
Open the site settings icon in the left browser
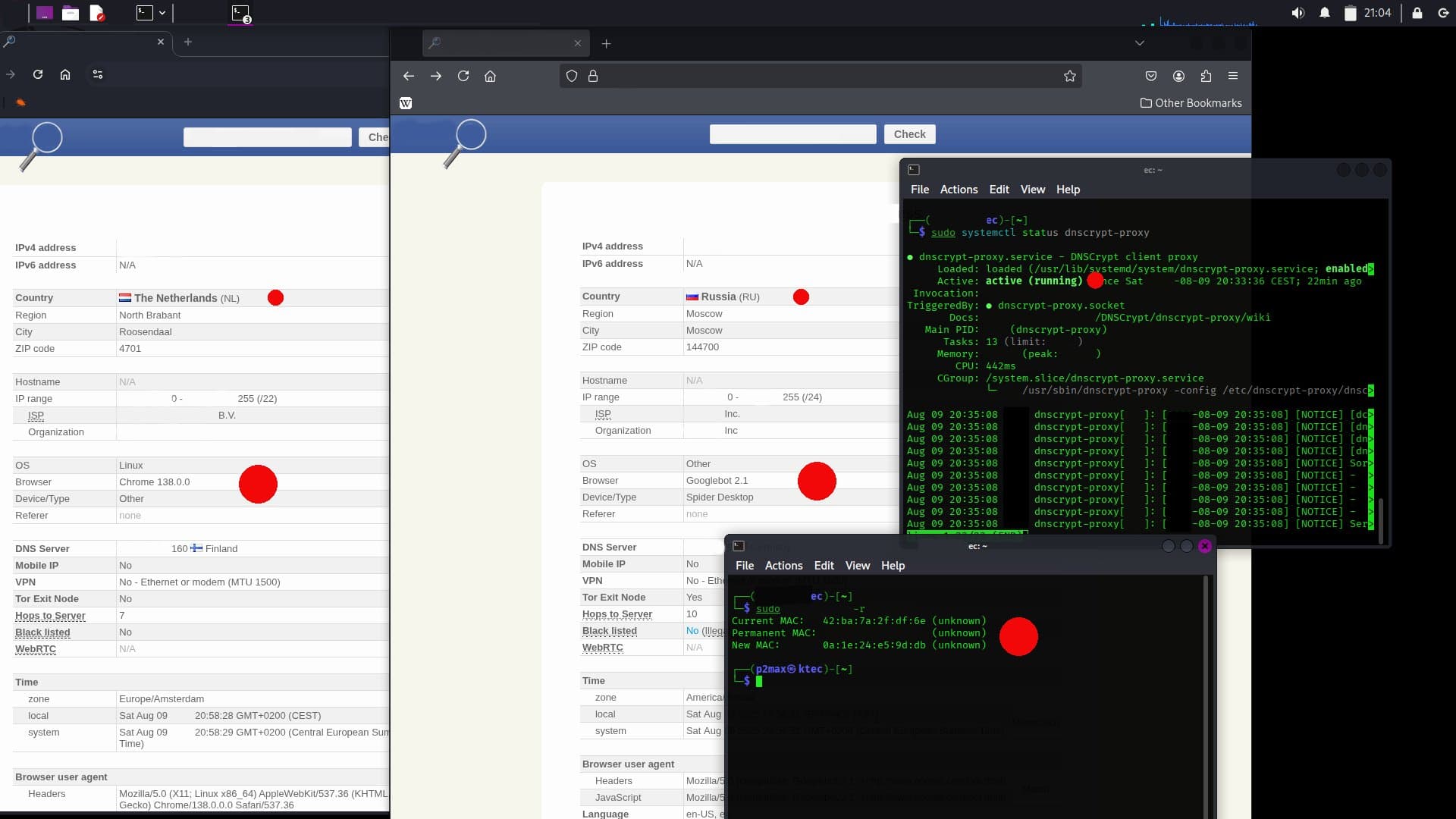98,74
